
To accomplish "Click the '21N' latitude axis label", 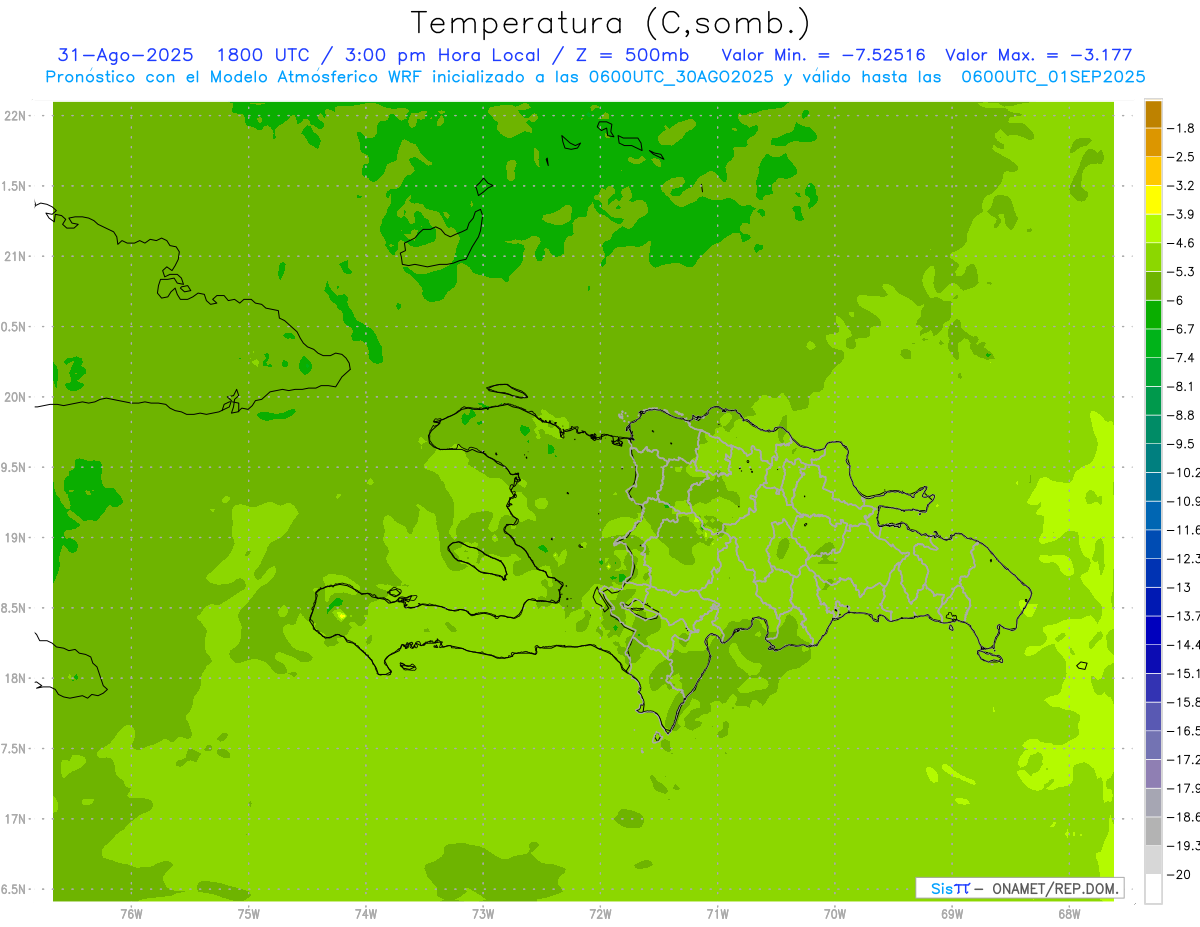I will (16, 257).
